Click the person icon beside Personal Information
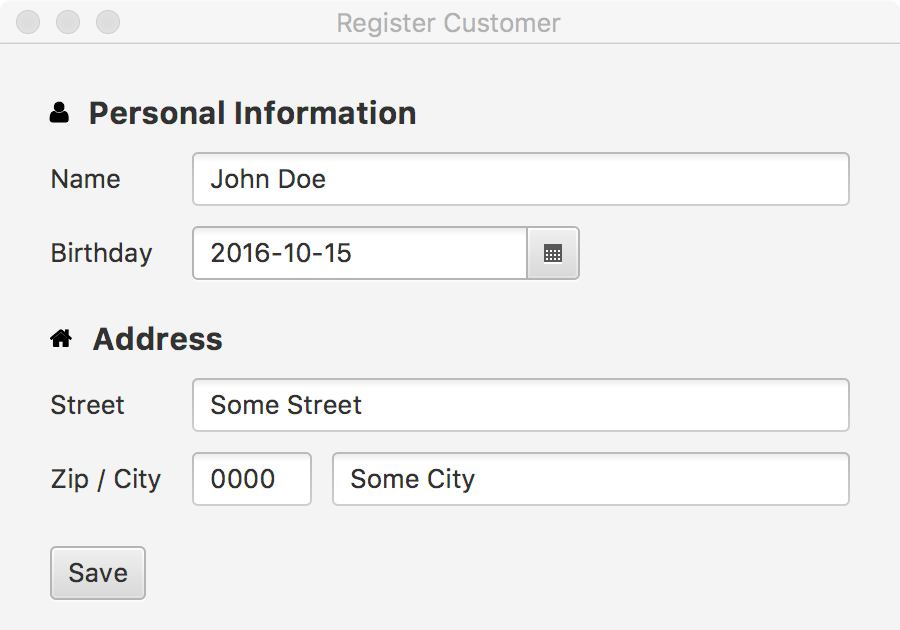This screenshot has height=630, width=900. point(60,114)
